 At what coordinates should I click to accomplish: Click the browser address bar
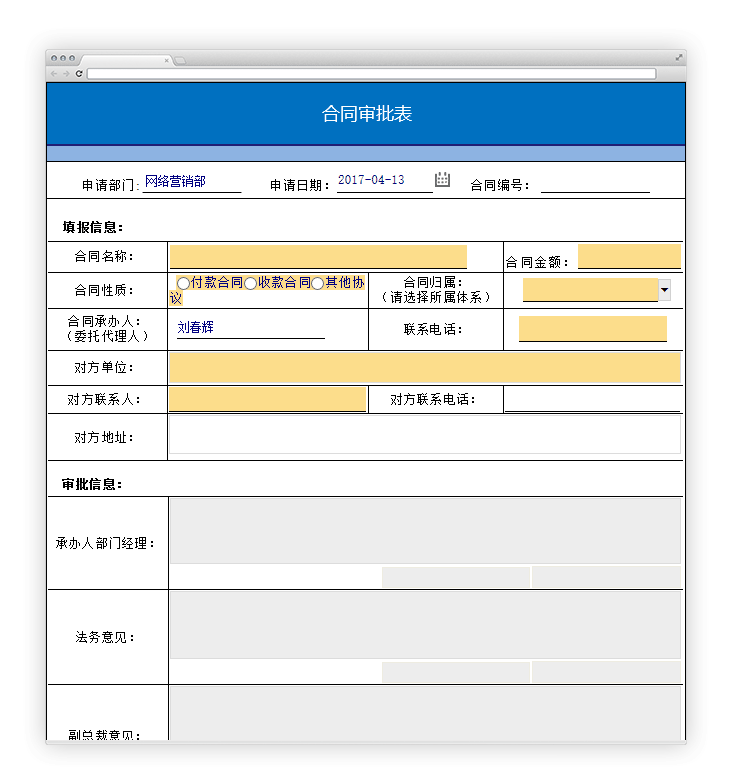(x=370, y=74)
